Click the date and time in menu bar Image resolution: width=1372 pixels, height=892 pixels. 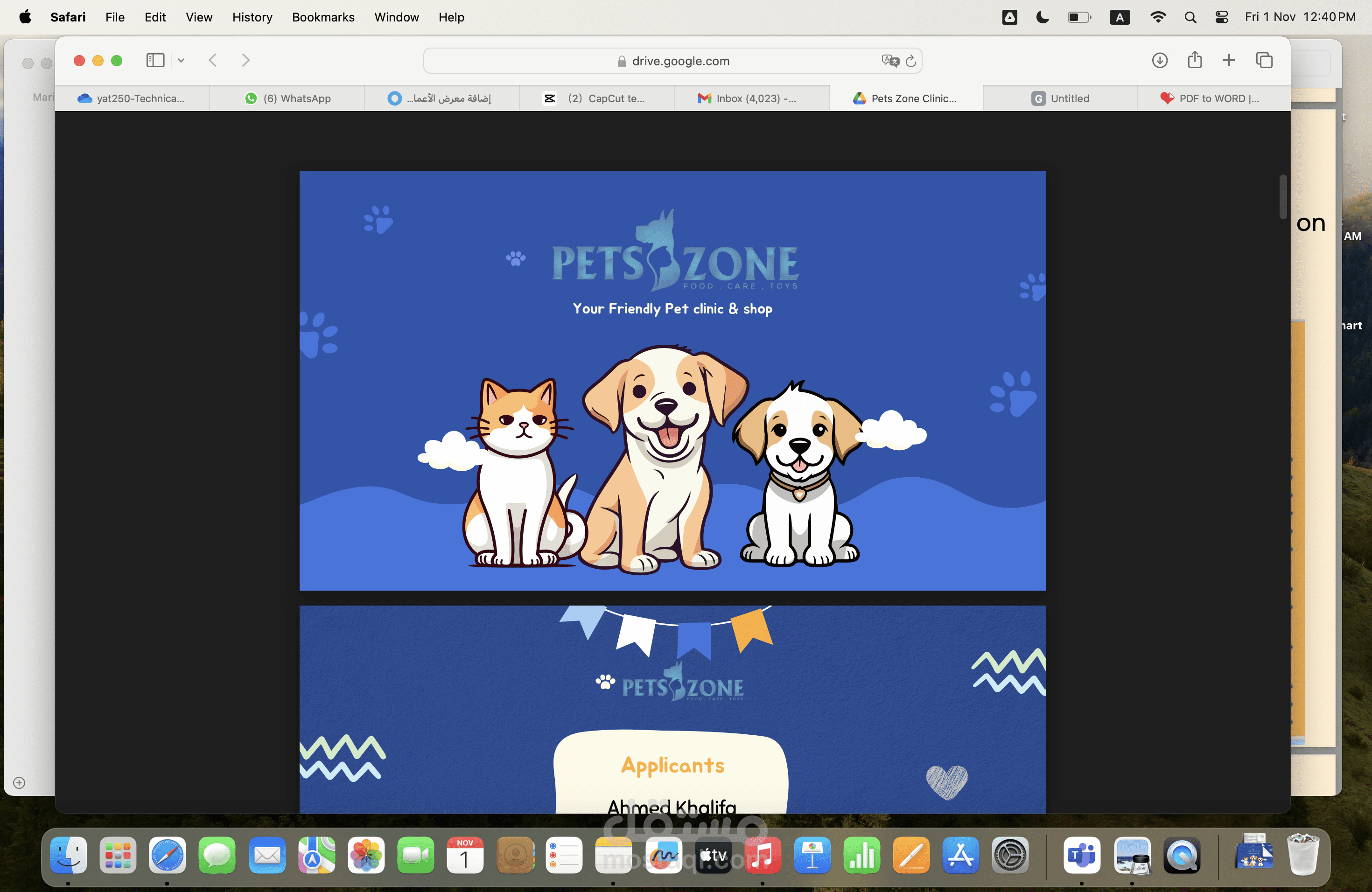pyautogui.click(x=1300, y=17)
